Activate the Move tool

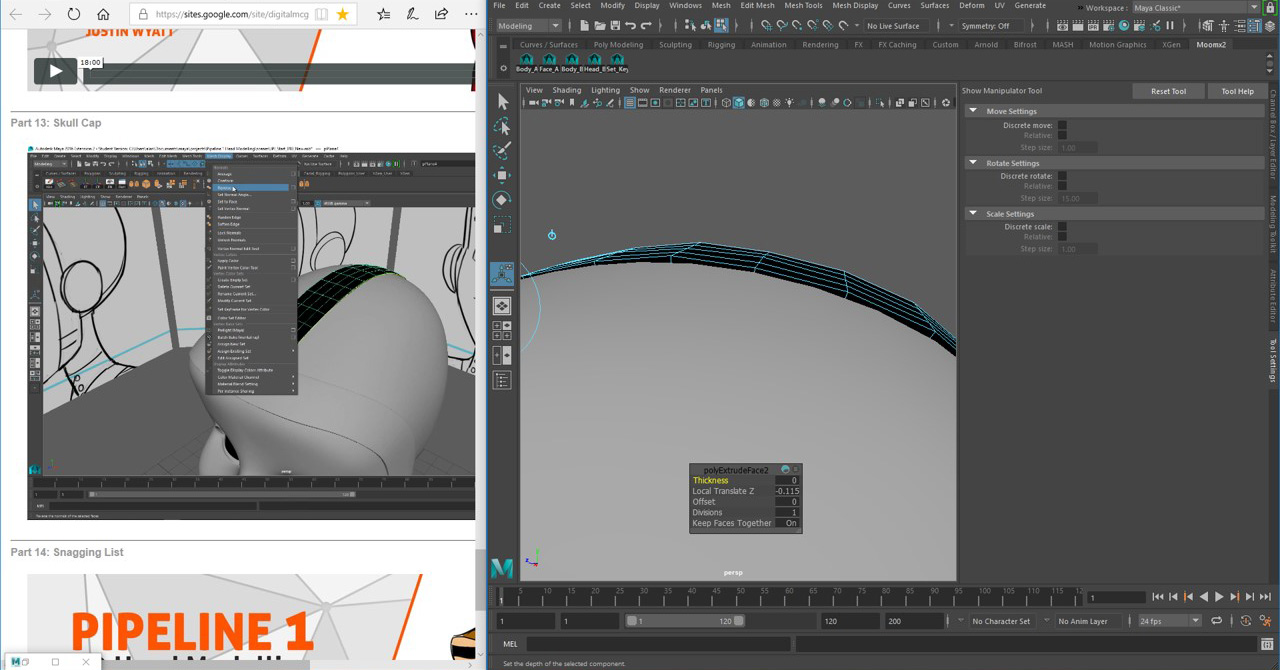[502, 175]
